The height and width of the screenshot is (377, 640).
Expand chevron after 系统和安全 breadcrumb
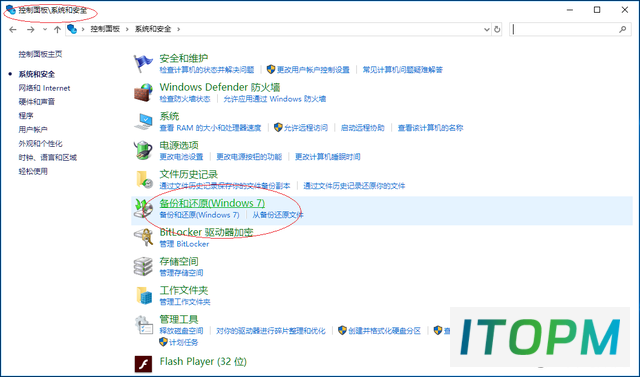178,29
